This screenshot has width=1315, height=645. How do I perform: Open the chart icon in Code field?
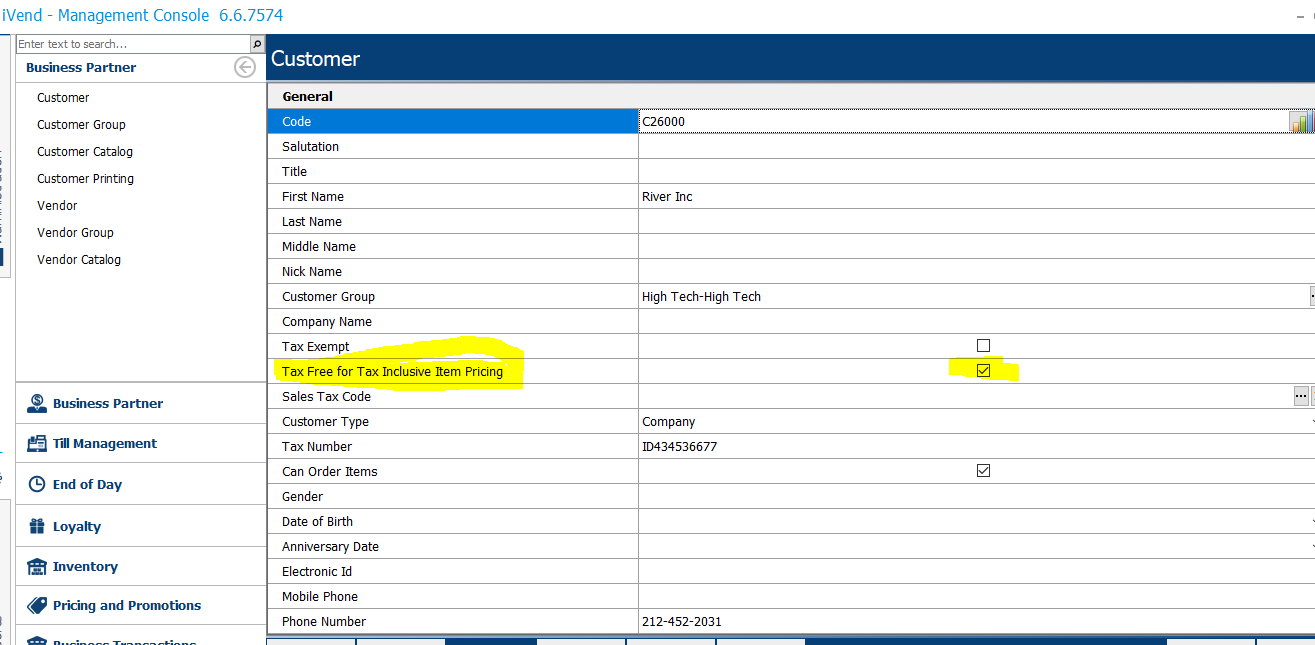(x=1301, y=122)
